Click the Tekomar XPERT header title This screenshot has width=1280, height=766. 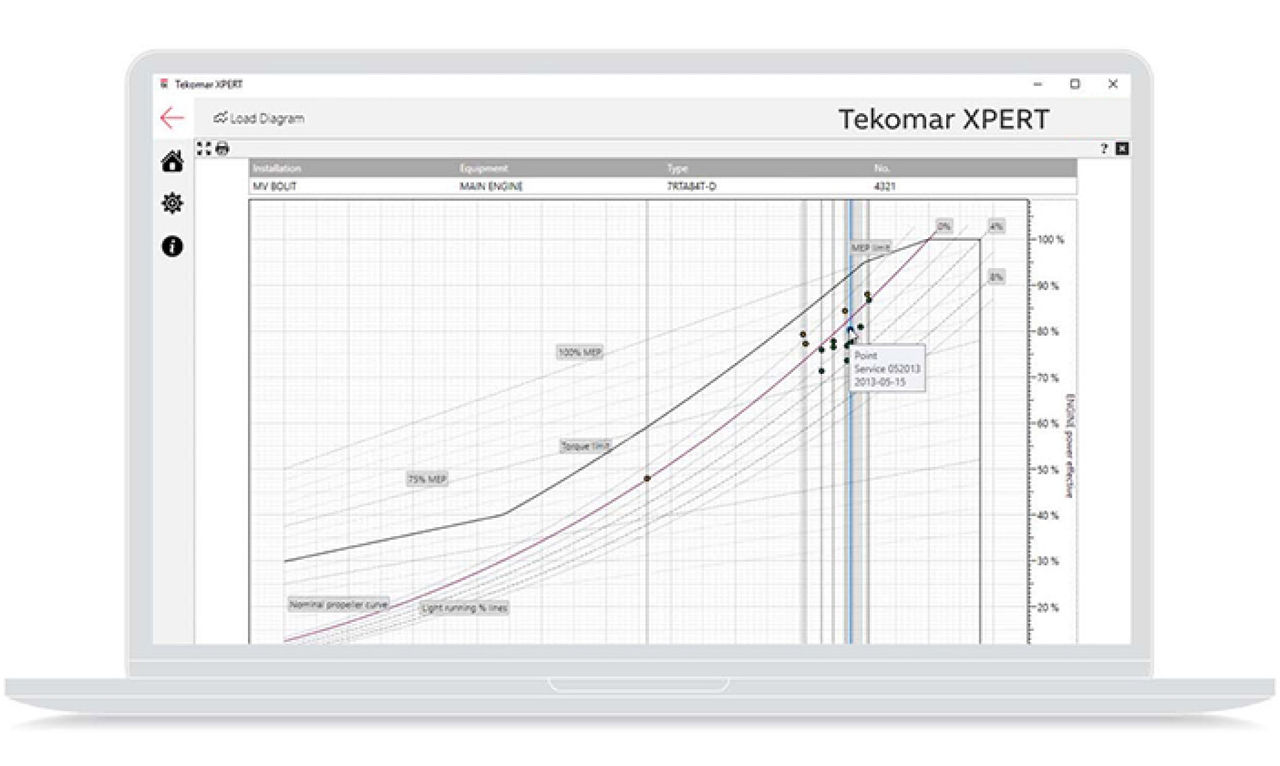(943, 119)
